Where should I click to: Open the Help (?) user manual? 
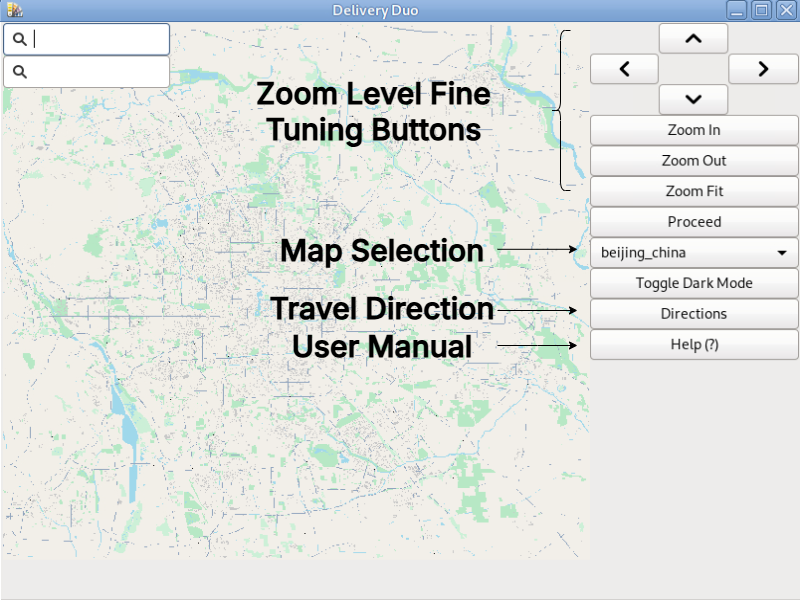coord(694,345)
